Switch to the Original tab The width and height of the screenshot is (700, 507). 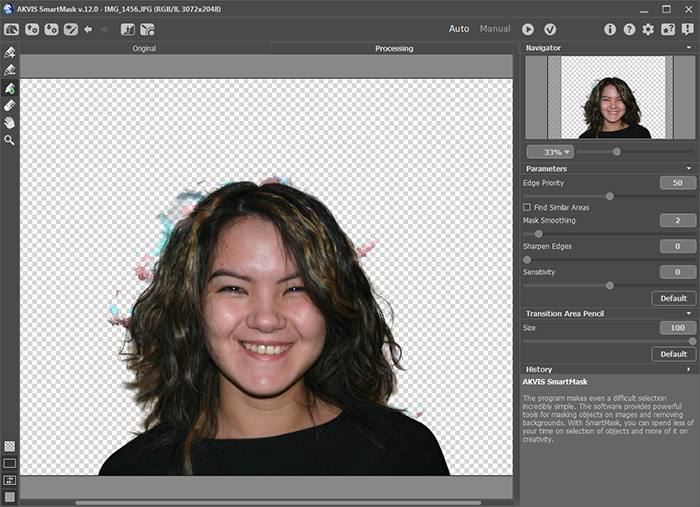coord(144,48)
